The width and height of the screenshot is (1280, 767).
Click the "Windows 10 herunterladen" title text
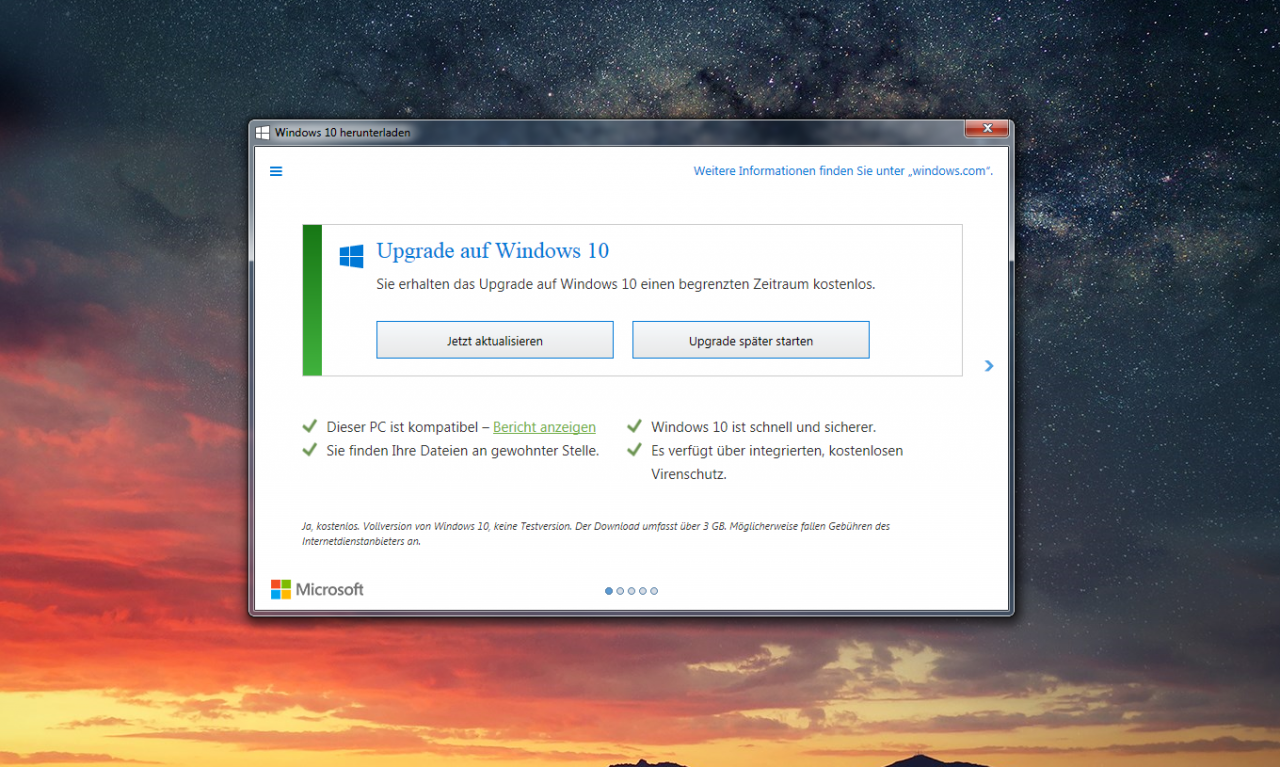[x=342, y=132]
